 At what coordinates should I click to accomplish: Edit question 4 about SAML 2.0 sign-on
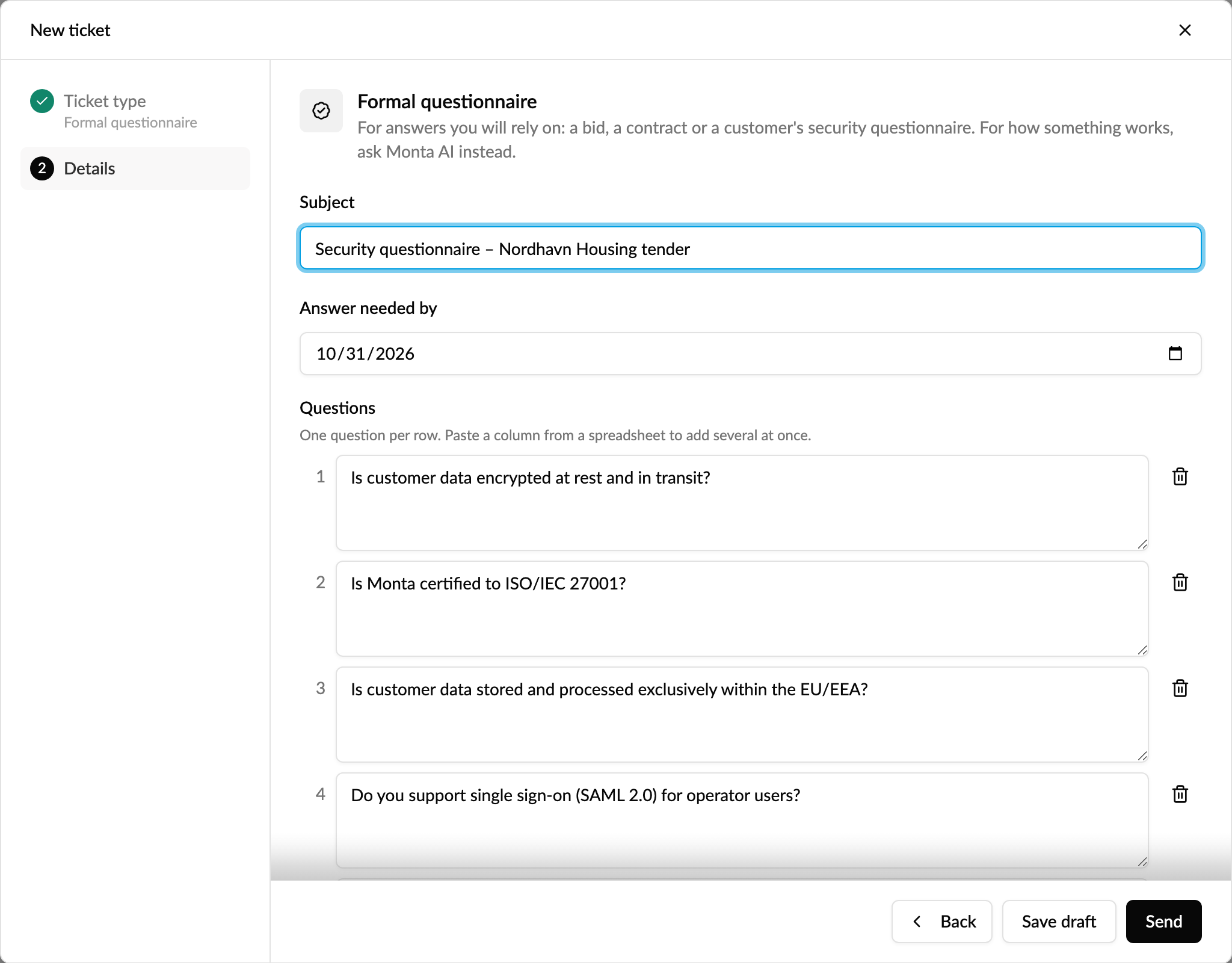pyautogui.click(x=742, y=820)
